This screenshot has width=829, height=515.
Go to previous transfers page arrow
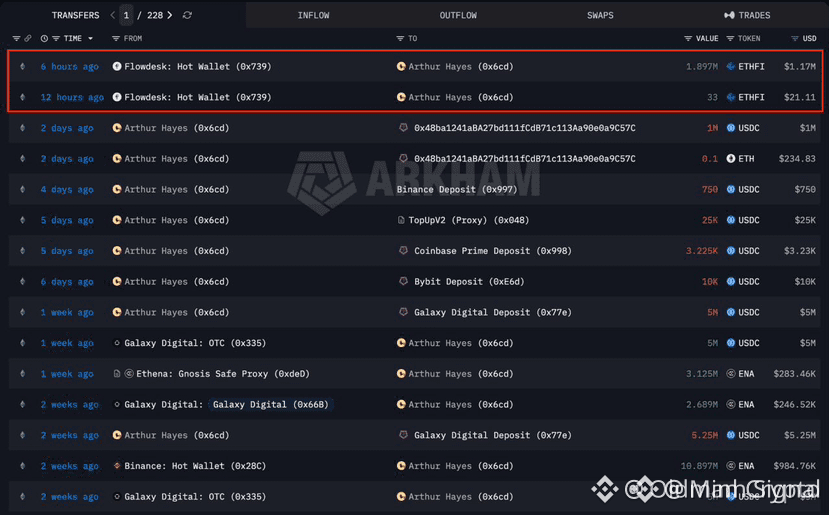tap(113, 15)
